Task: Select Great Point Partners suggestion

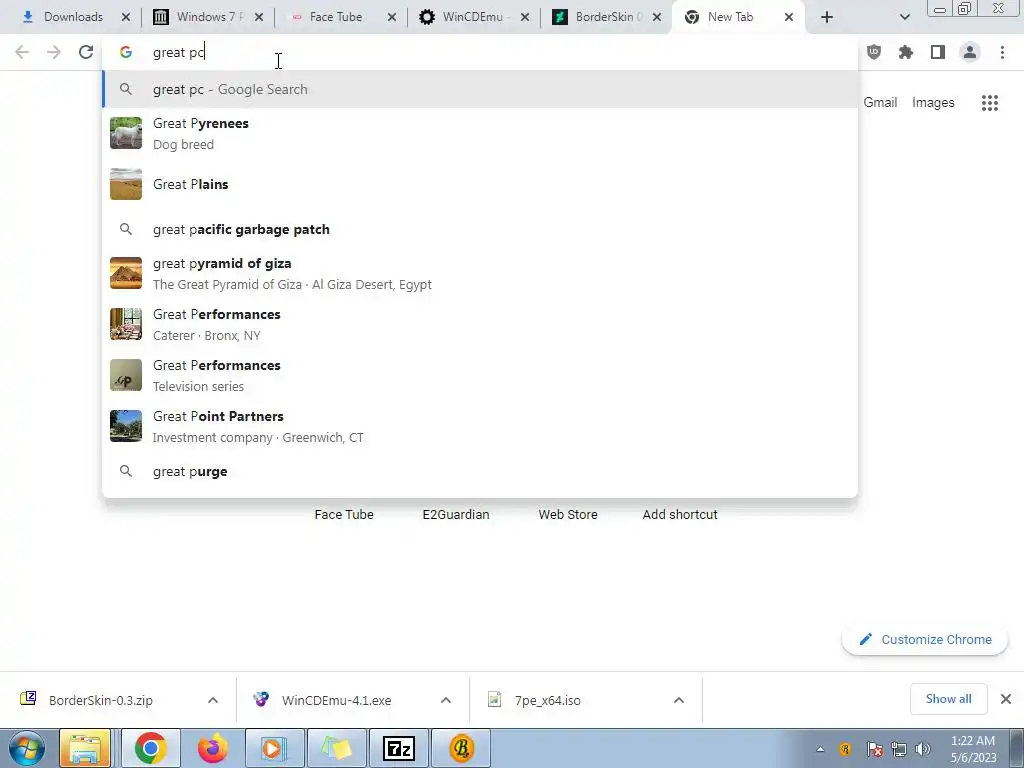Action: tap(480, 426)
